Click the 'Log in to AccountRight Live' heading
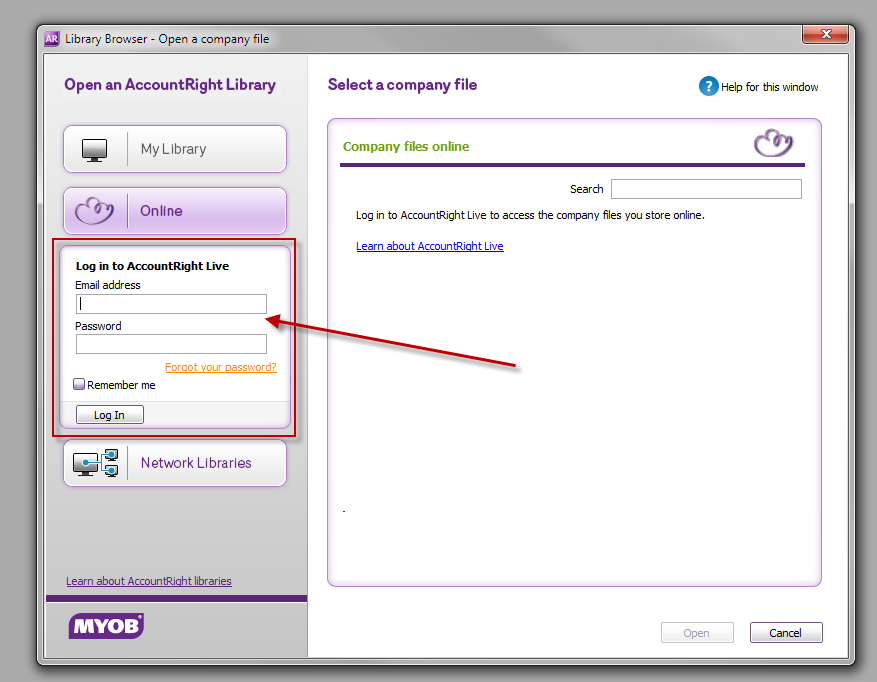This screenshot has width=877, height=682. pos(152,266)
